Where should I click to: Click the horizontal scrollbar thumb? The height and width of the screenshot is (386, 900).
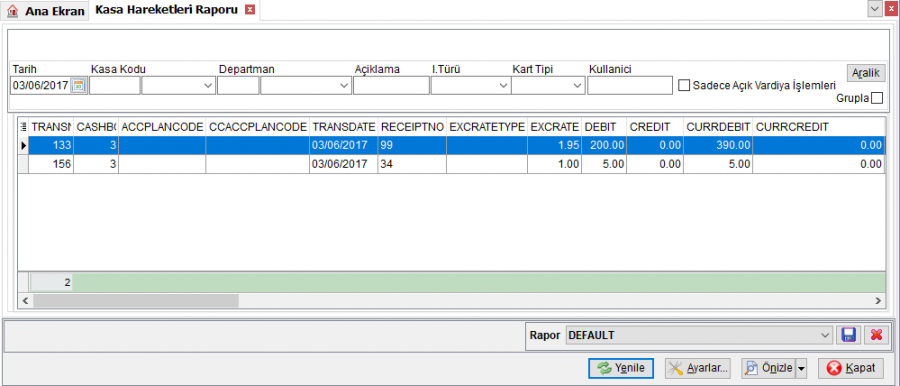point(135,300)
